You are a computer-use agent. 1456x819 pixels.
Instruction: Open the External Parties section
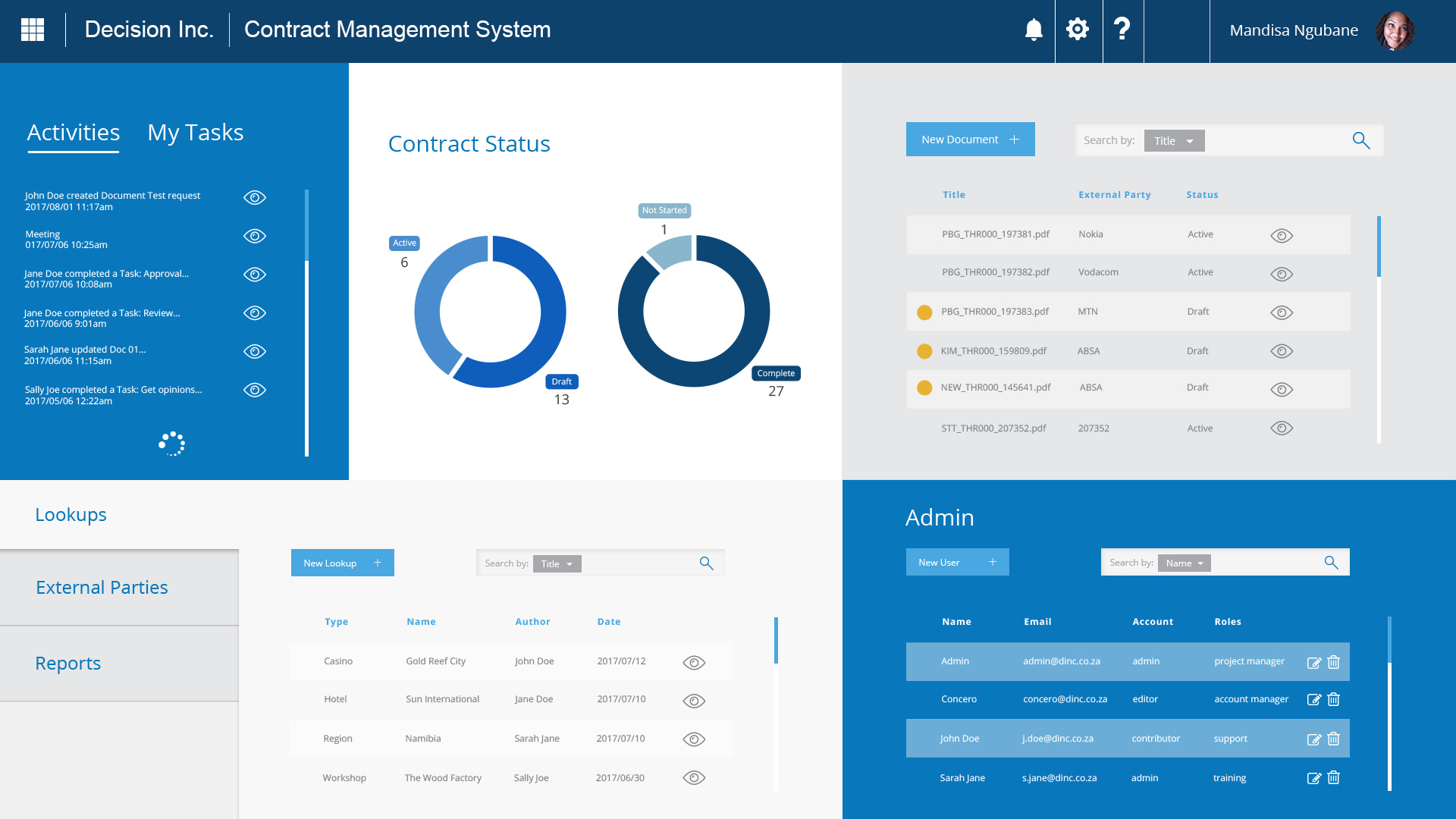point(102,588)
